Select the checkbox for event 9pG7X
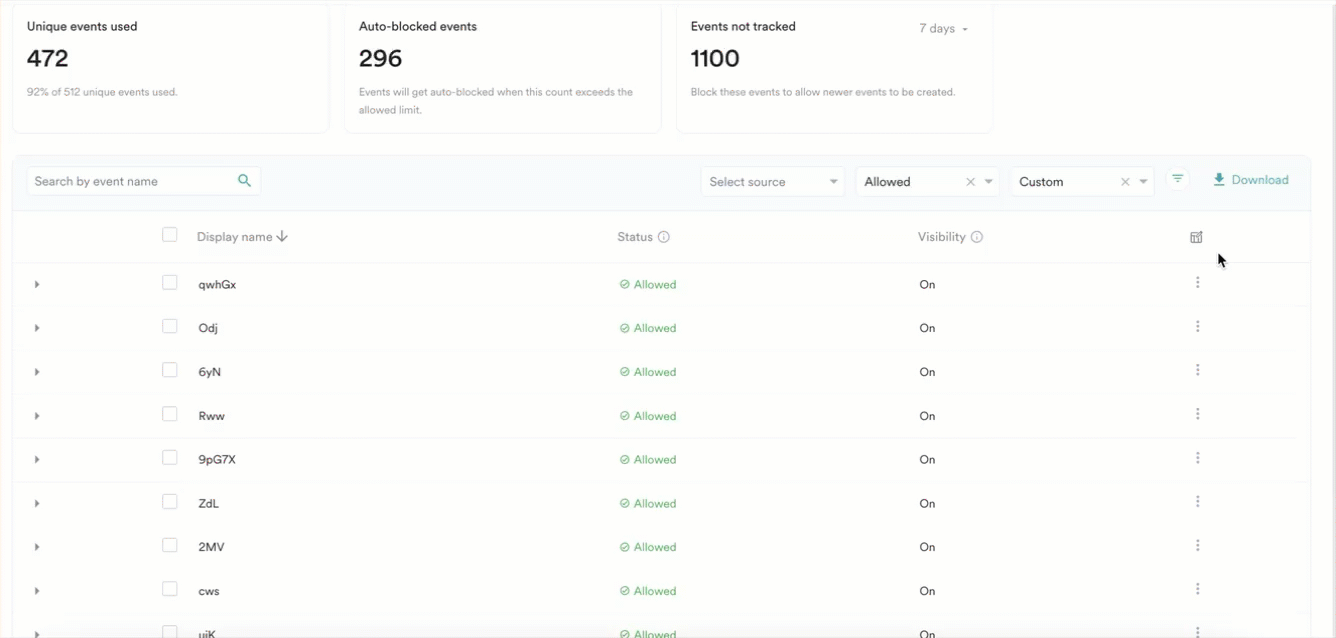Viewport: 1336px width, 638px height. coord(170,458)
